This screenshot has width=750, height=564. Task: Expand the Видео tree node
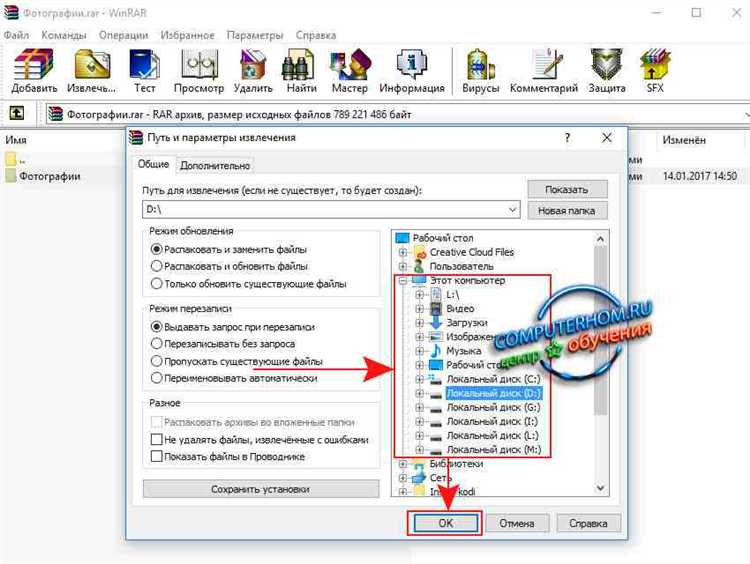419,309
